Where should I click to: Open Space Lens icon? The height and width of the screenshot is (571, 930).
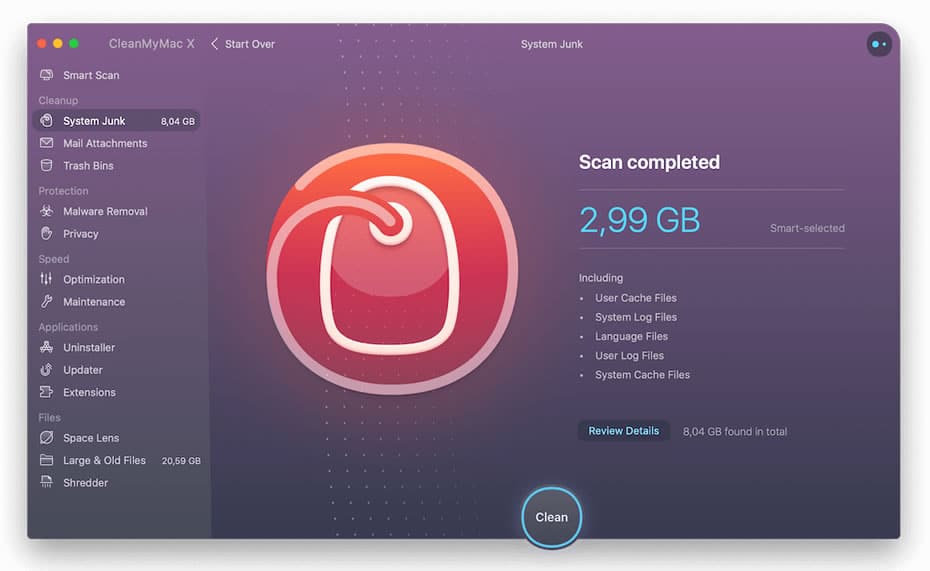tap(46, 438)
